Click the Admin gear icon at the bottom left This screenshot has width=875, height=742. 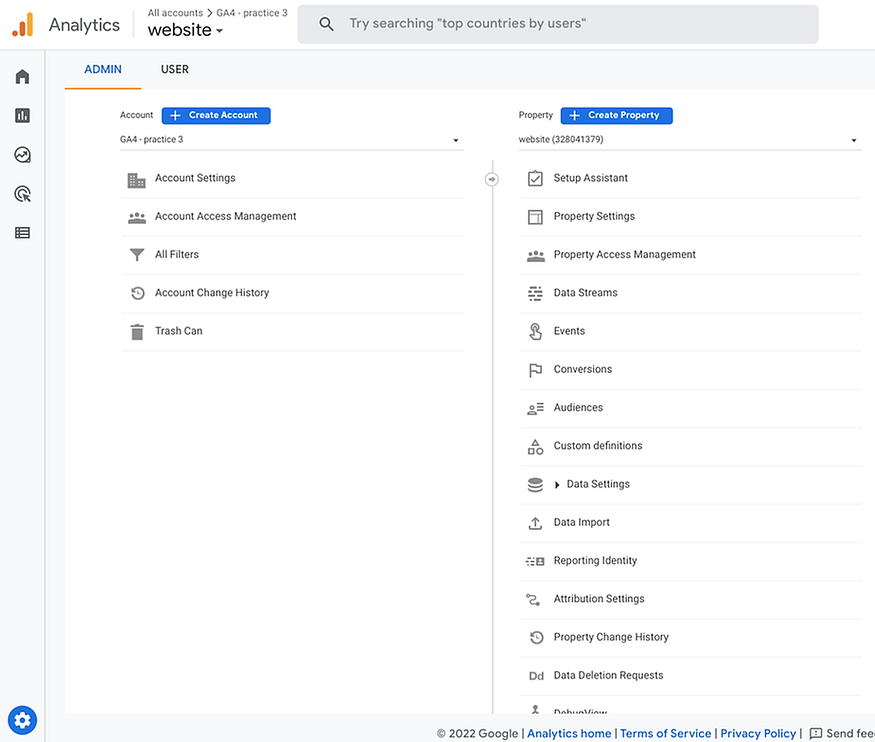22,720
